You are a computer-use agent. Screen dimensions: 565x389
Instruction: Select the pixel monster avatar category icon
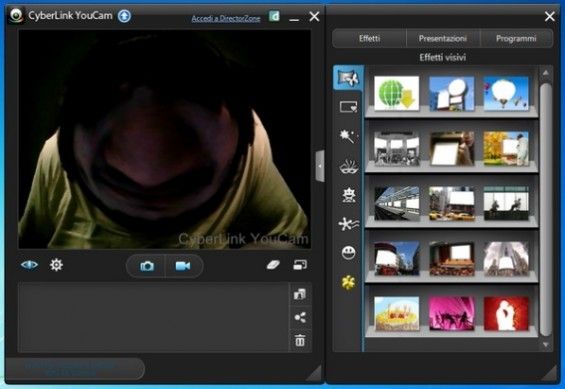348,195
